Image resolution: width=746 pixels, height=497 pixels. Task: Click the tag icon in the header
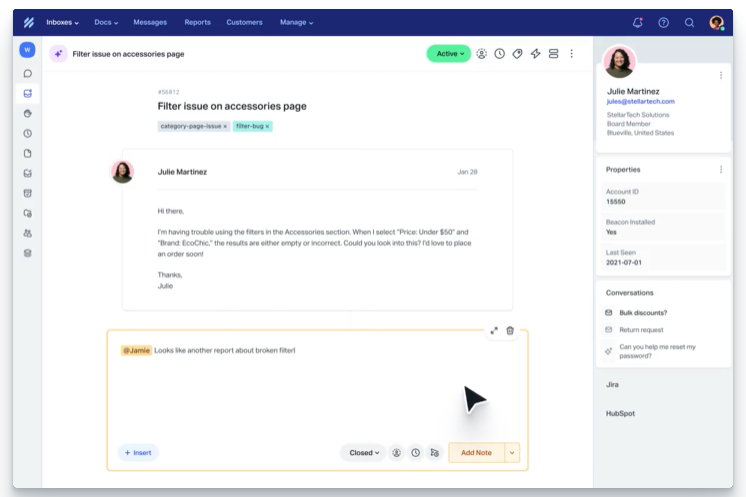(517, 54)
